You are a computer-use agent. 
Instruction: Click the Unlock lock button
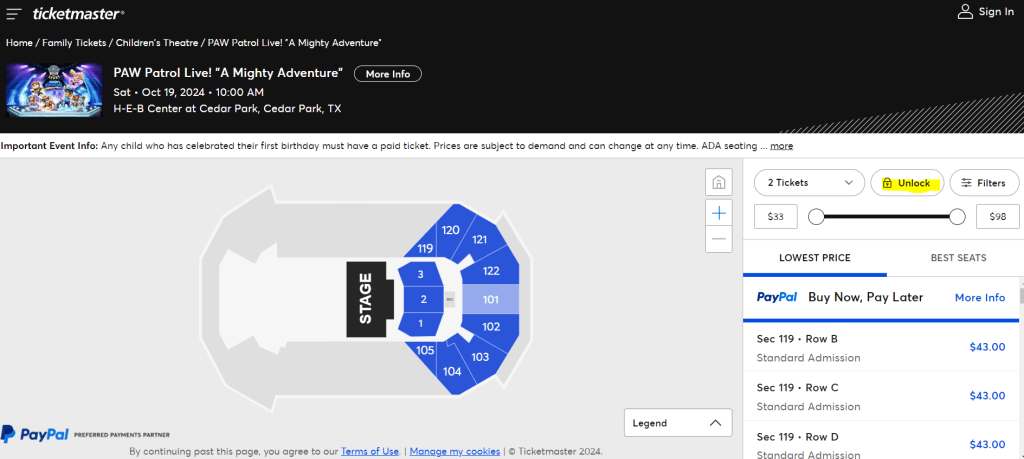pos(906,183)
